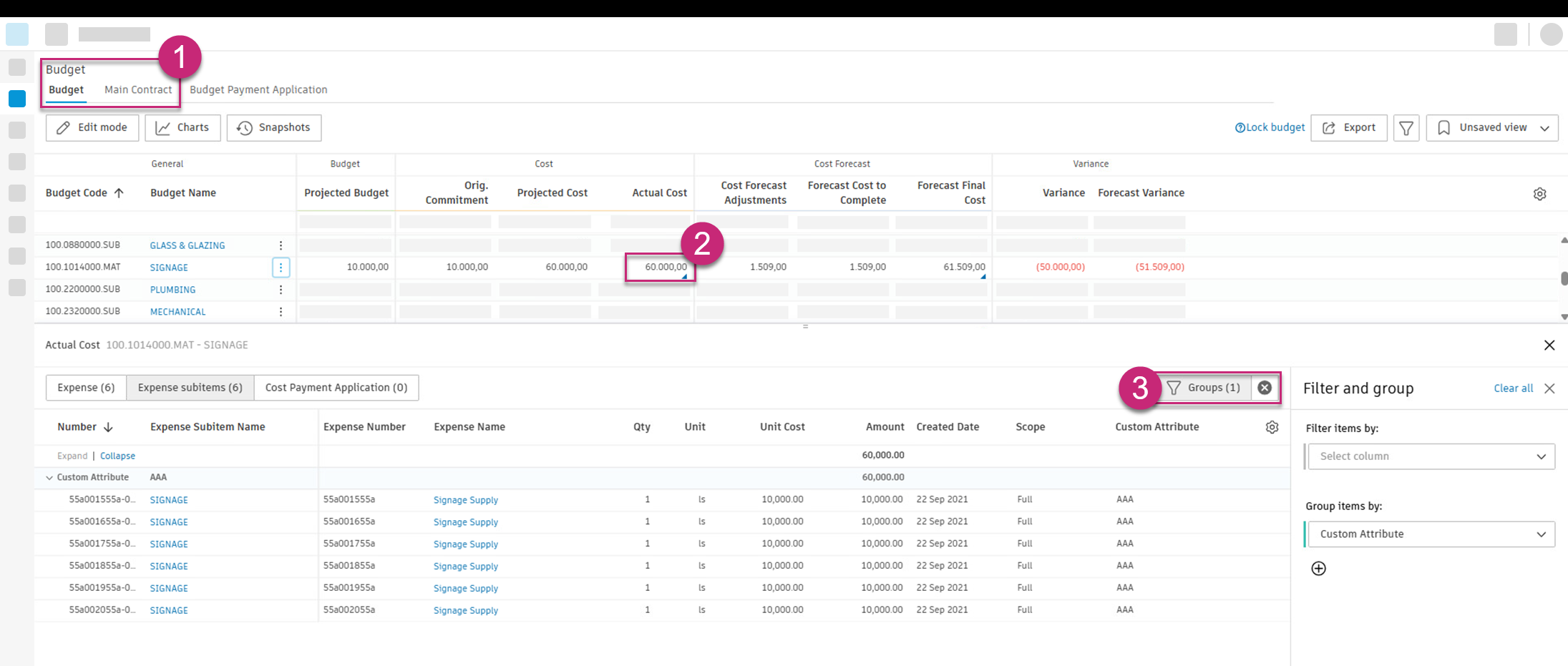The image size is (1568, 666).
Task: Open Snapshots button
Action: [274, 128]
